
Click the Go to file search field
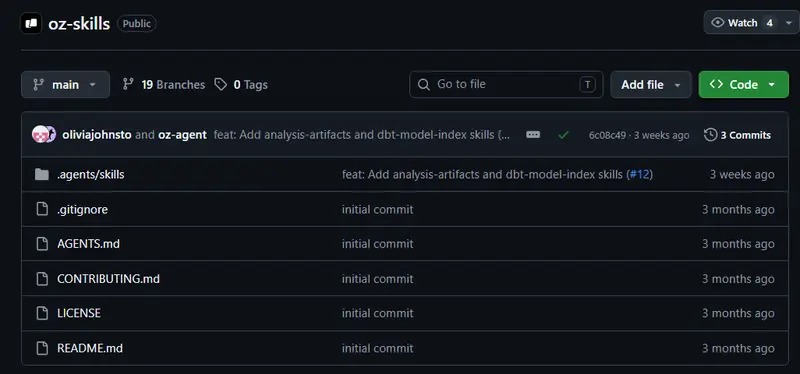[506, 85]
